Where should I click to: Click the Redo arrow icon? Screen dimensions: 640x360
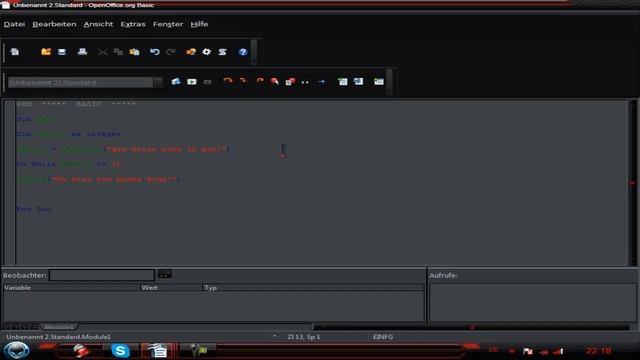click(171, 52)
